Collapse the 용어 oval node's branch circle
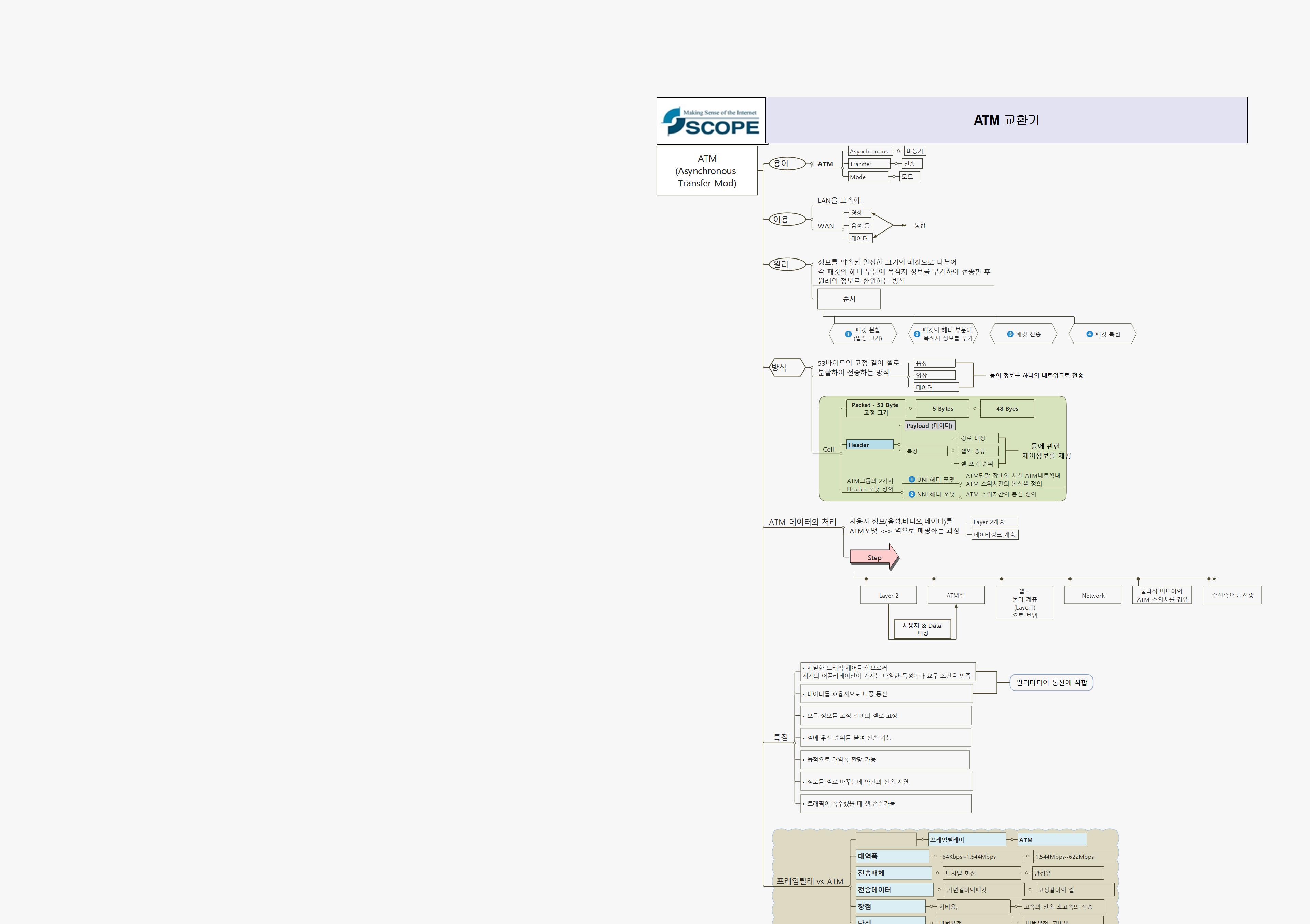Screen dimensions: 1310x924 point(811,164)
